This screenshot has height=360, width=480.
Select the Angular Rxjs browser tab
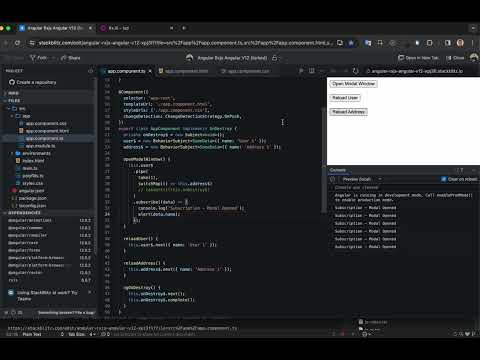click(55, 28)
